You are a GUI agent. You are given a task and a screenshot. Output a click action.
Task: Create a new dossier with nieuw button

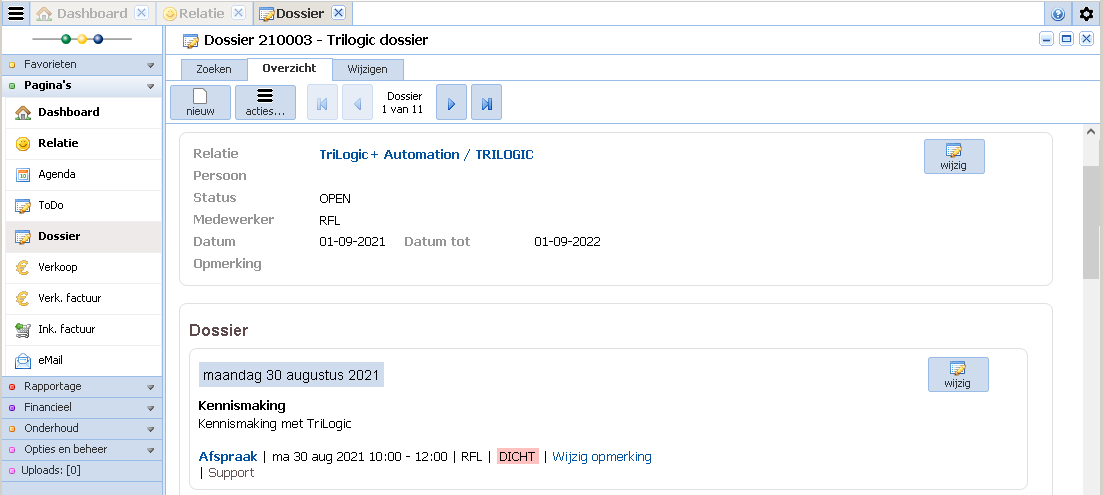coord(200,103)
